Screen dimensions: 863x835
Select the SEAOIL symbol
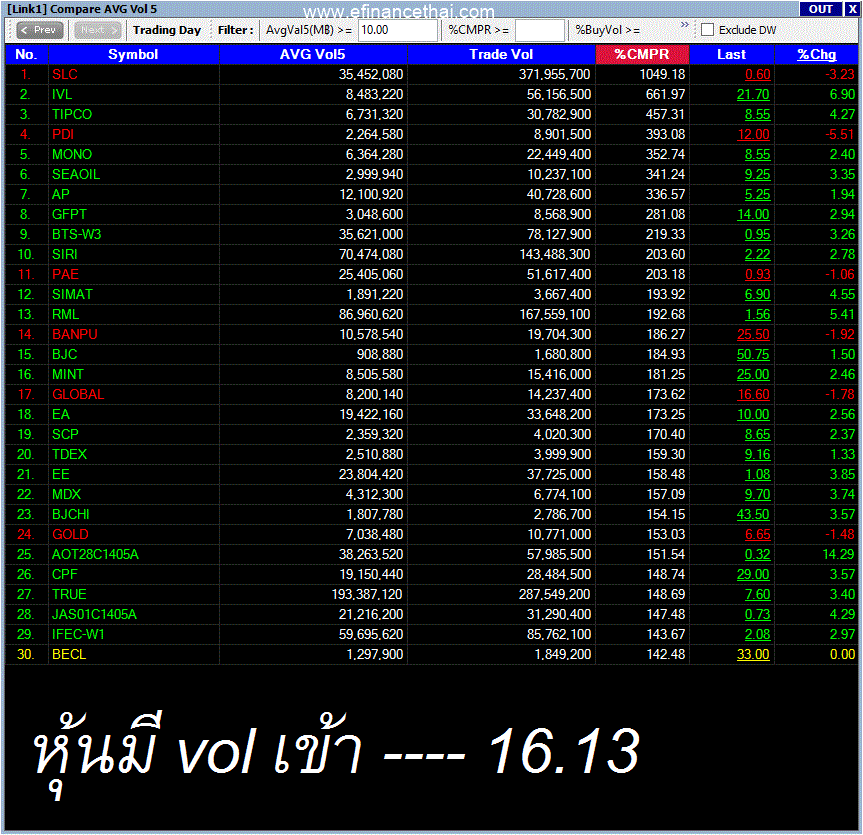[x=76, y=174]
